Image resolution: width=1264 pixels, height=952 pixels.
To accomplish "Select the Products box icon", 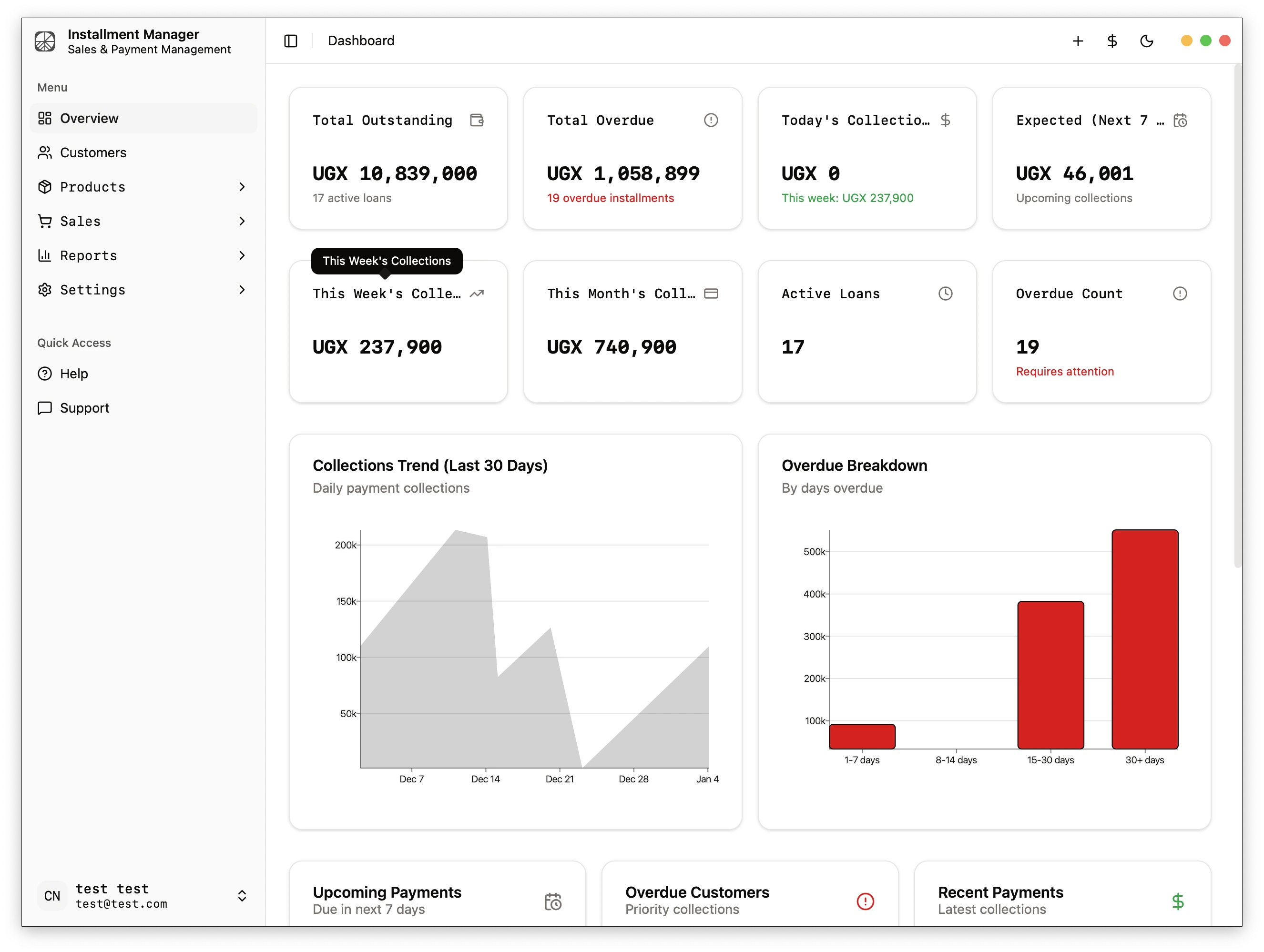I will tap(45, 187).
